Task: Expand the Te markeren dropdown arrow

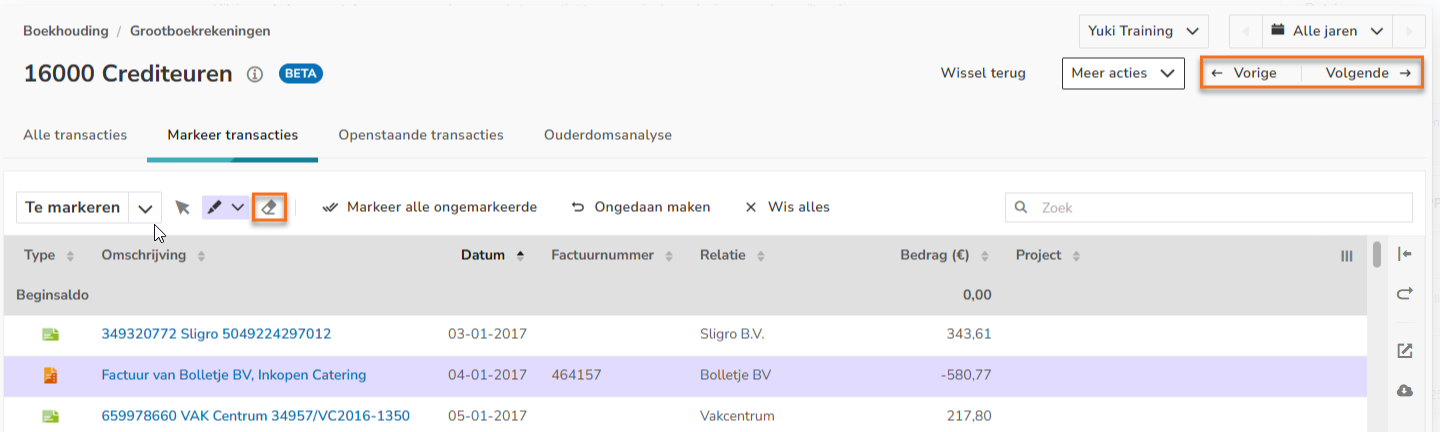Action: coord(146,208)
